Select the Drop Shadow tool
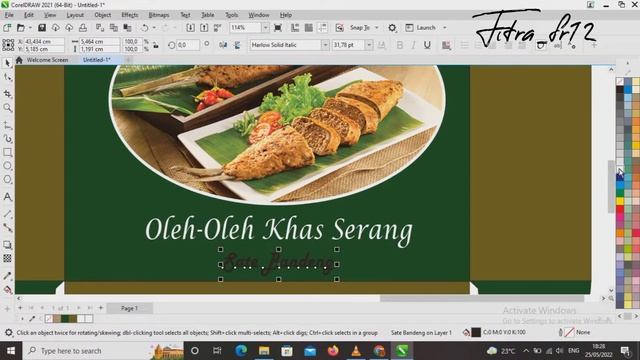This screenshot has width=640, height=360. pos(7,245)
